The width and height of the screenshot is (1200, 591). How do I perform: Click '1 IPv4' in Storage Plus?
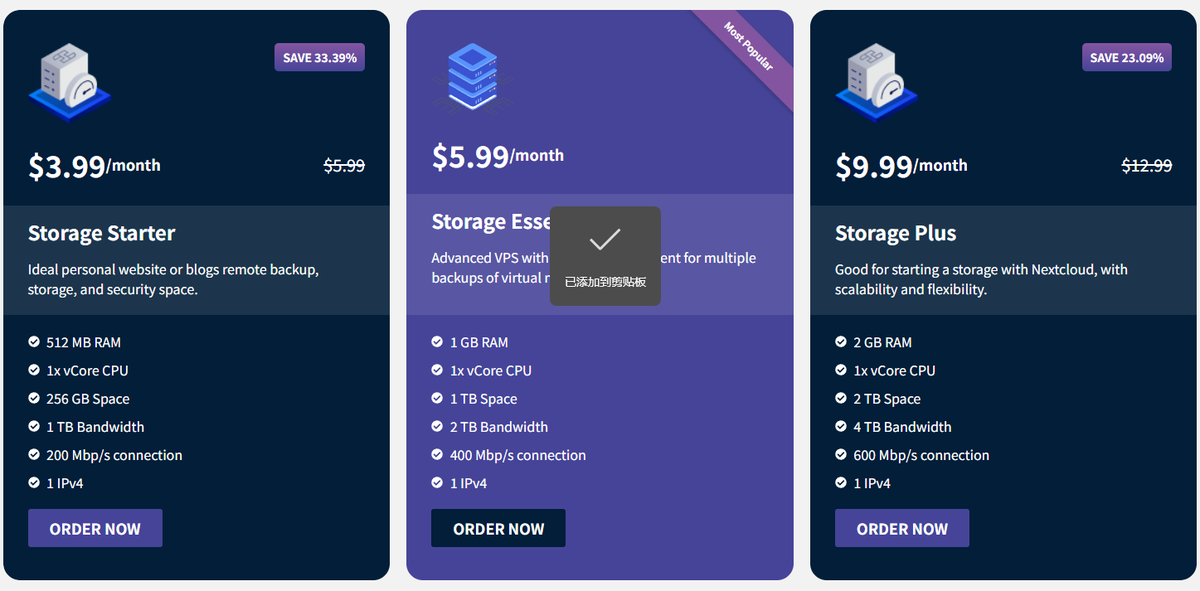872,483
